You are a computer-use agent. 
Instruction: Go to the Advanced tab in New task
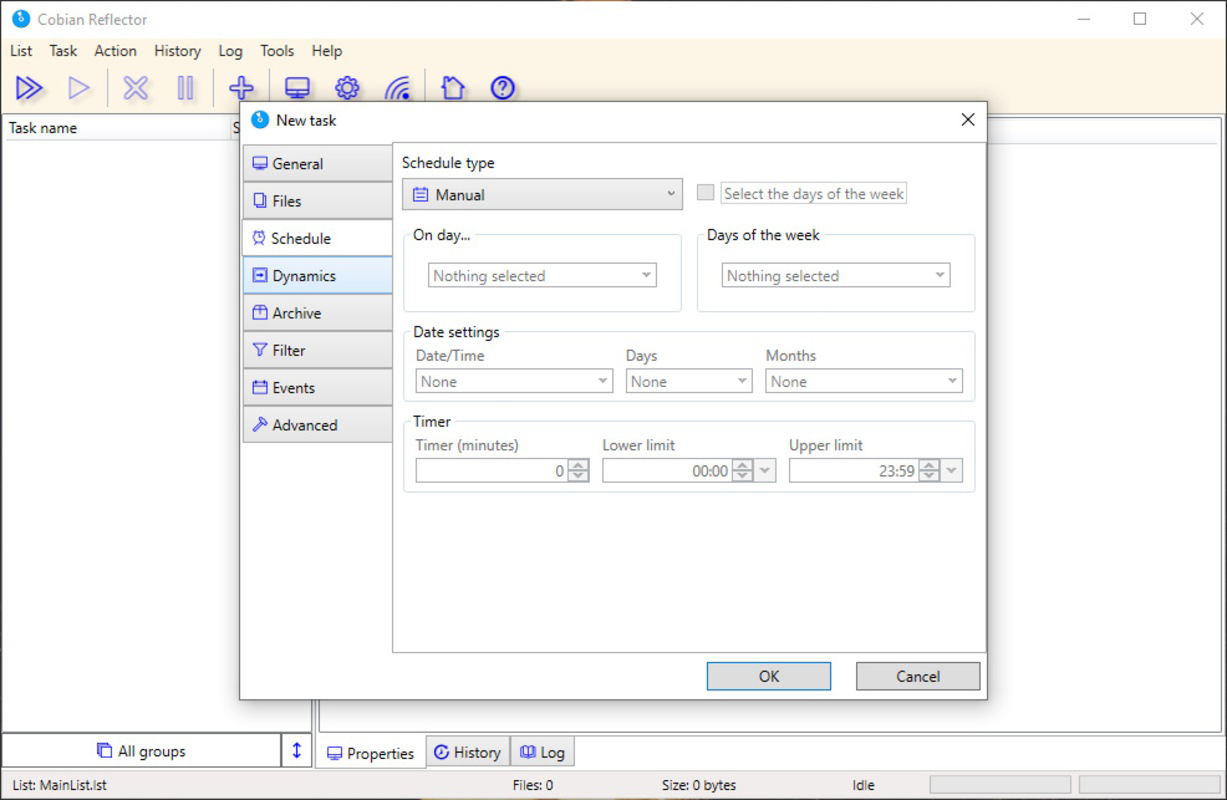(x=317, y=425)
